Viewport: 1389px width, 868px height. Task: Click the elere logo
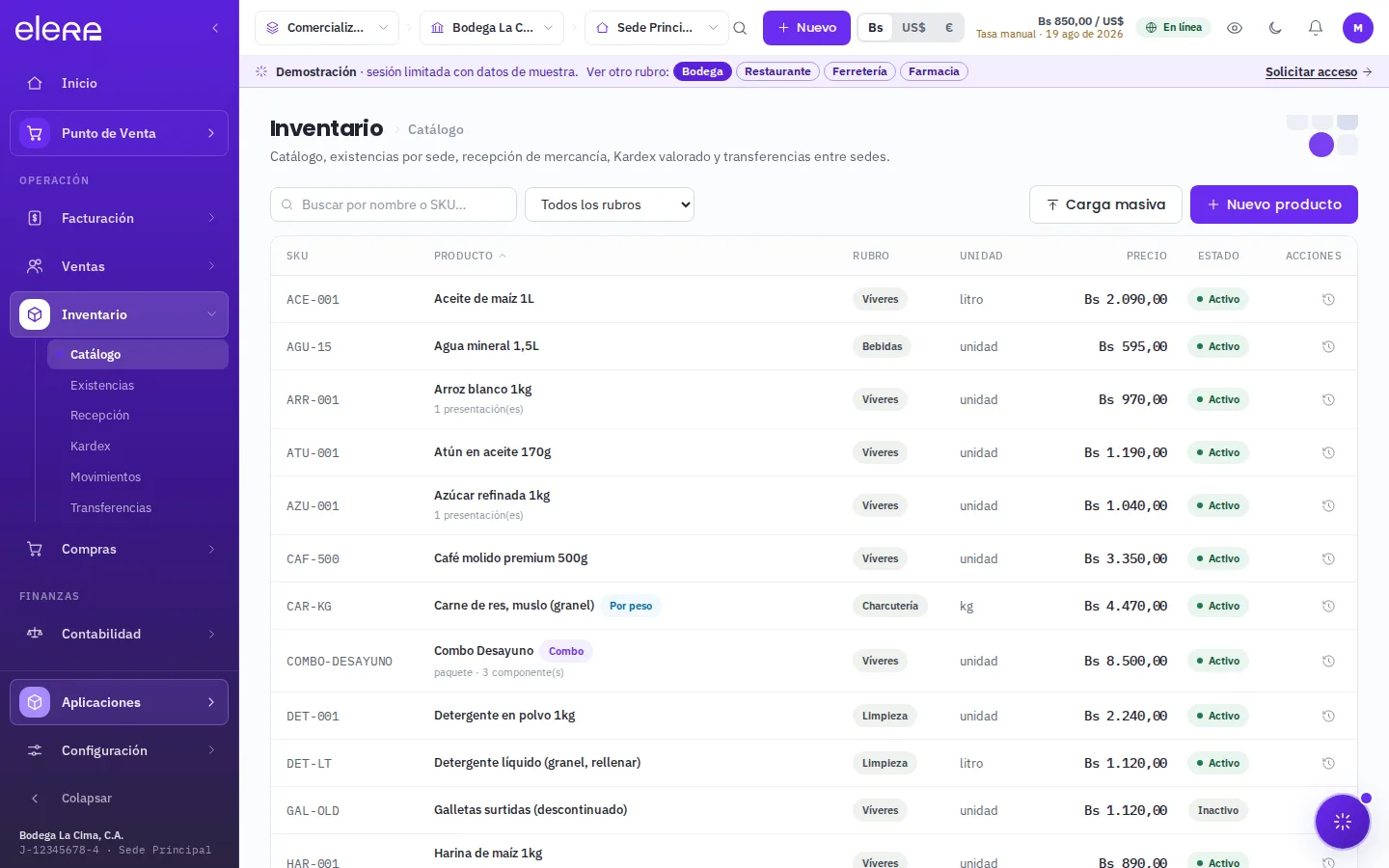[x=58, y=29]
